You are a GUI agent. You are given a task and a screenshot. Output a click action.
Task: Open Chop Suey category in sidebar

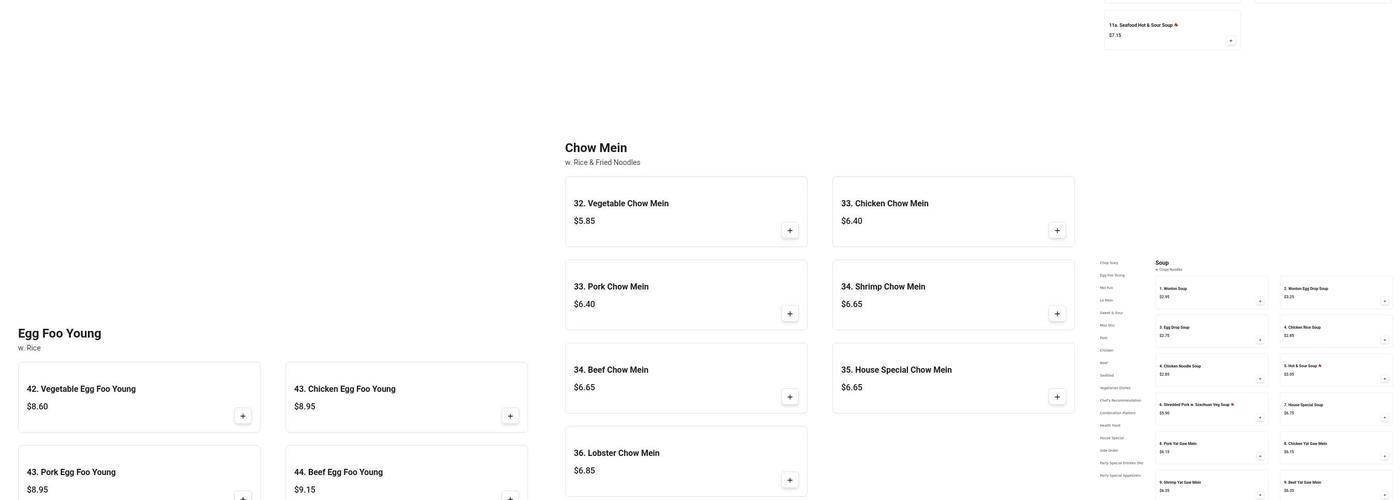tap(1109, 263)
